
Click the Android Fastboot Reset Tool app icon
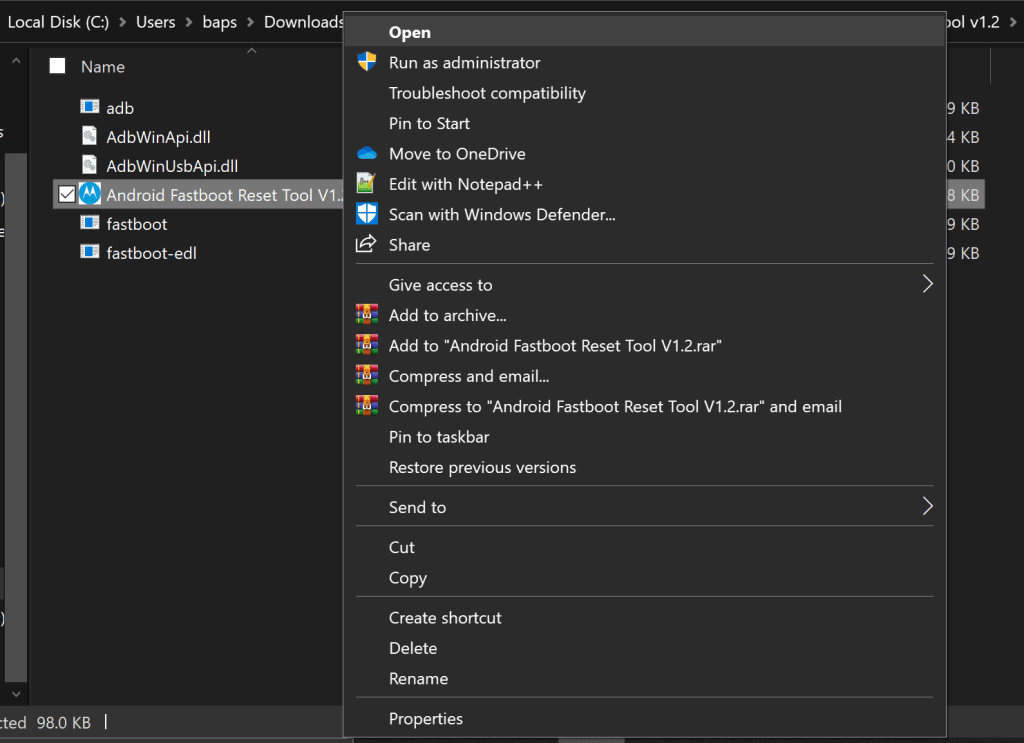(90, 194)
